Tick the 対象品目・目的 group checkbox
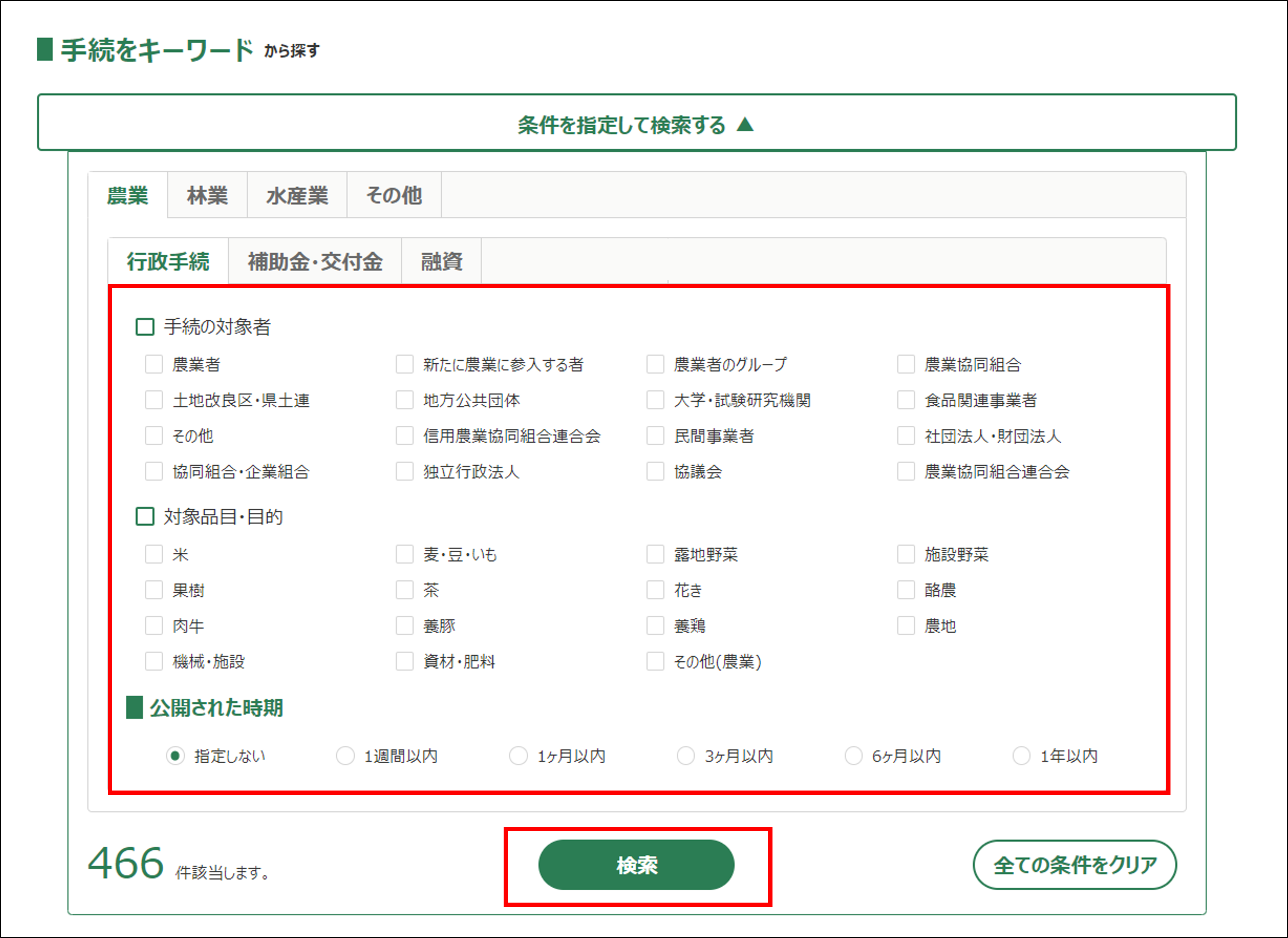This screenshot has width=1288, height=938. (145, 516)
